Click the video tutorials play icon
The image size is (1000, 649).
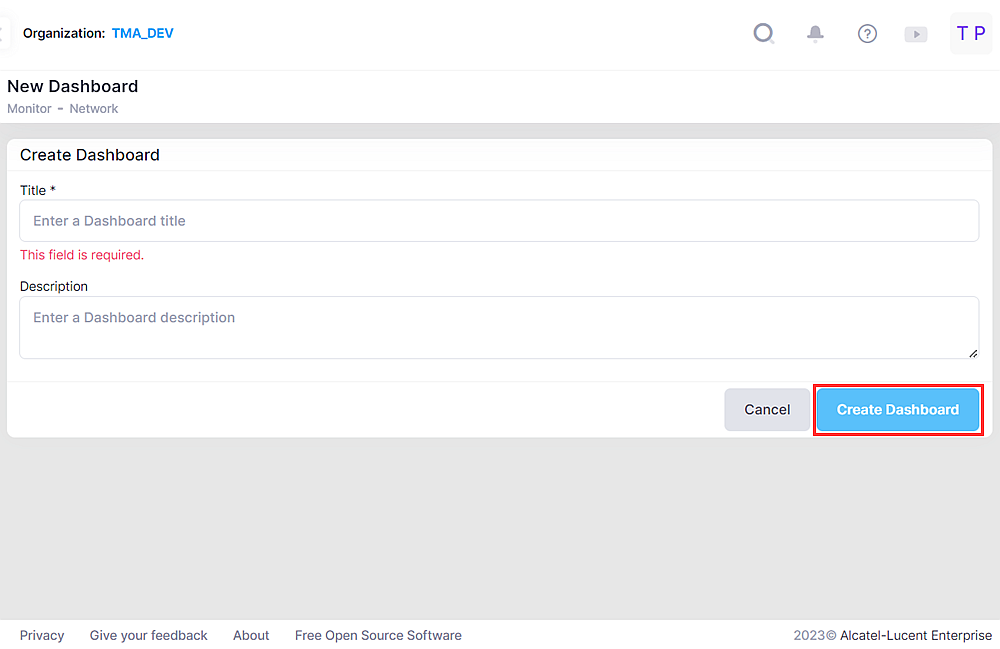coord(915,34)
